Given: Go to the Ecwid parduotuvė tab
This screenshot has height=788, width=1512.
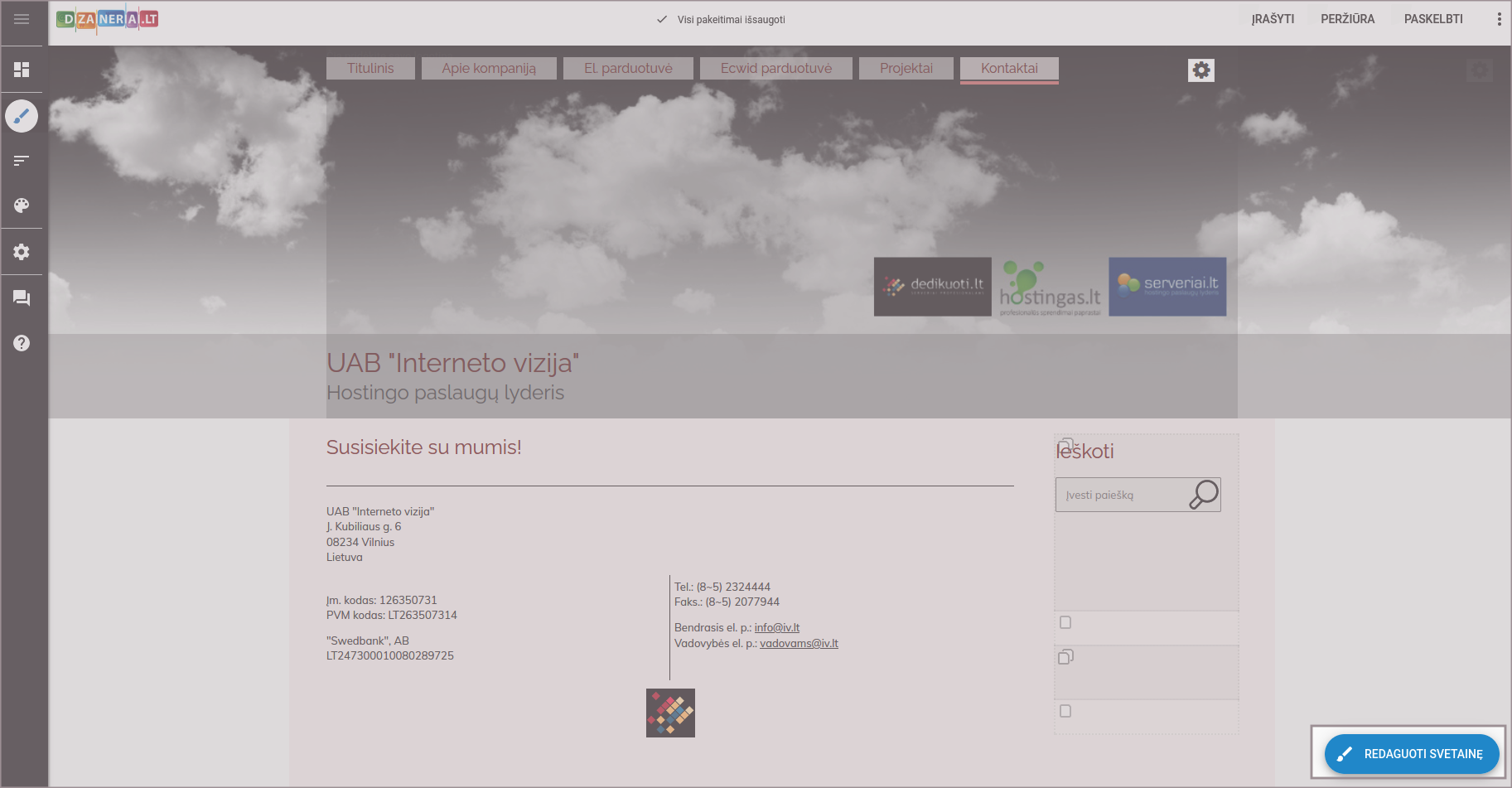Looking at the screenshot, I should click(x=775, y=68).
